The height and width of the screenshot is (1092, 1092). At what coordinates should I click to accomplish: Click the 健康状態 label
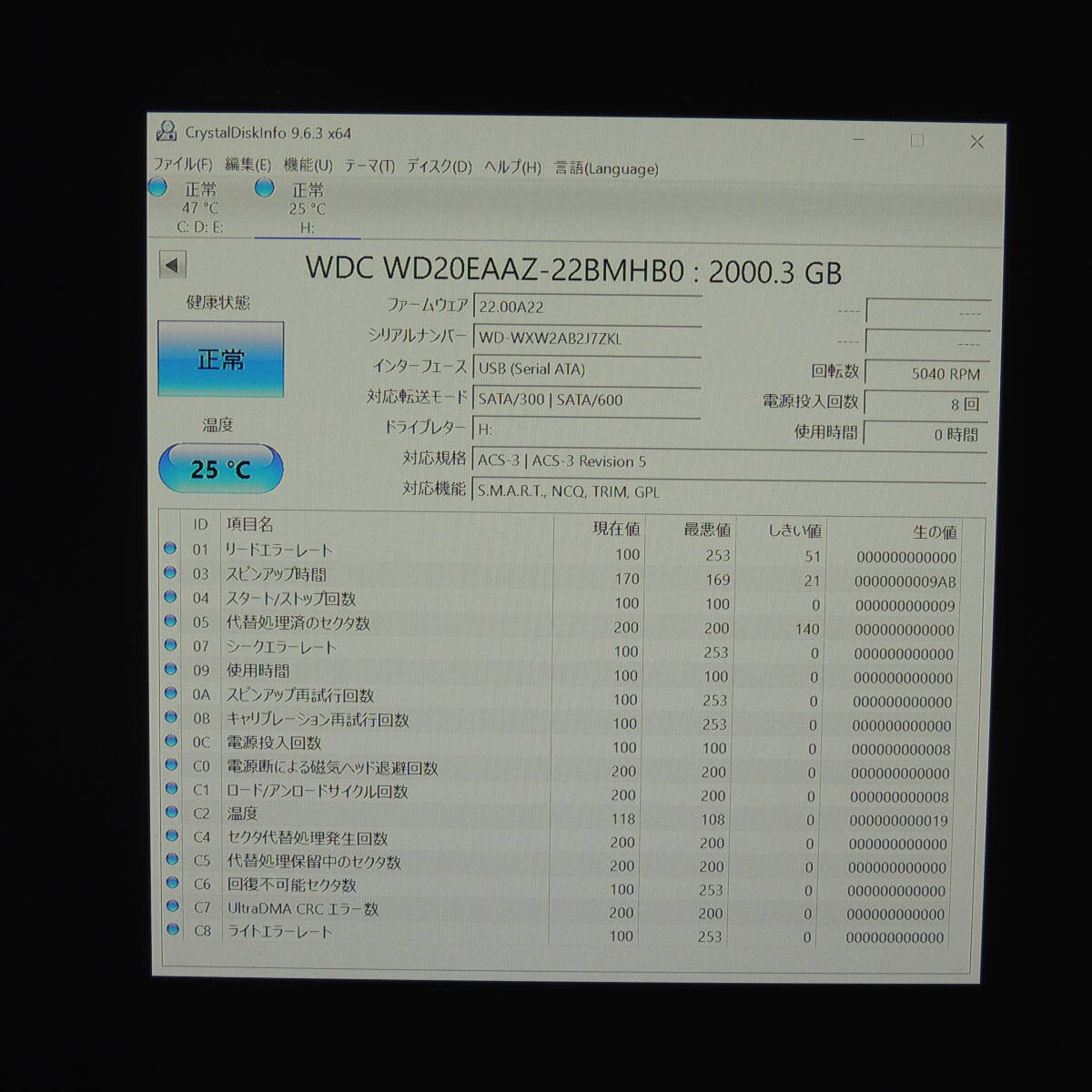click(x=218, y=303)
